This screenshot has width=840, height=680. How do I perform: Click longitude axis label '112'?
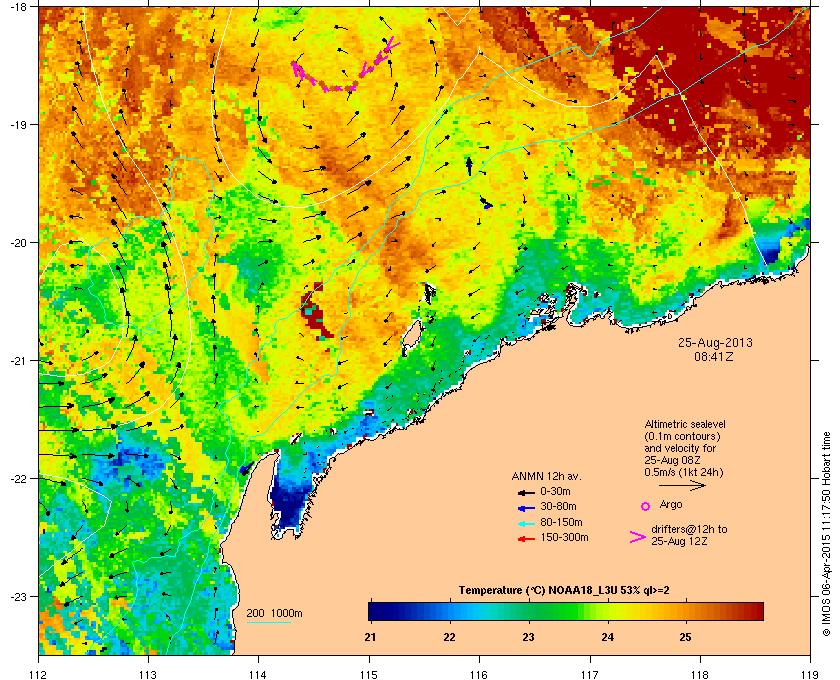point(39,674)
